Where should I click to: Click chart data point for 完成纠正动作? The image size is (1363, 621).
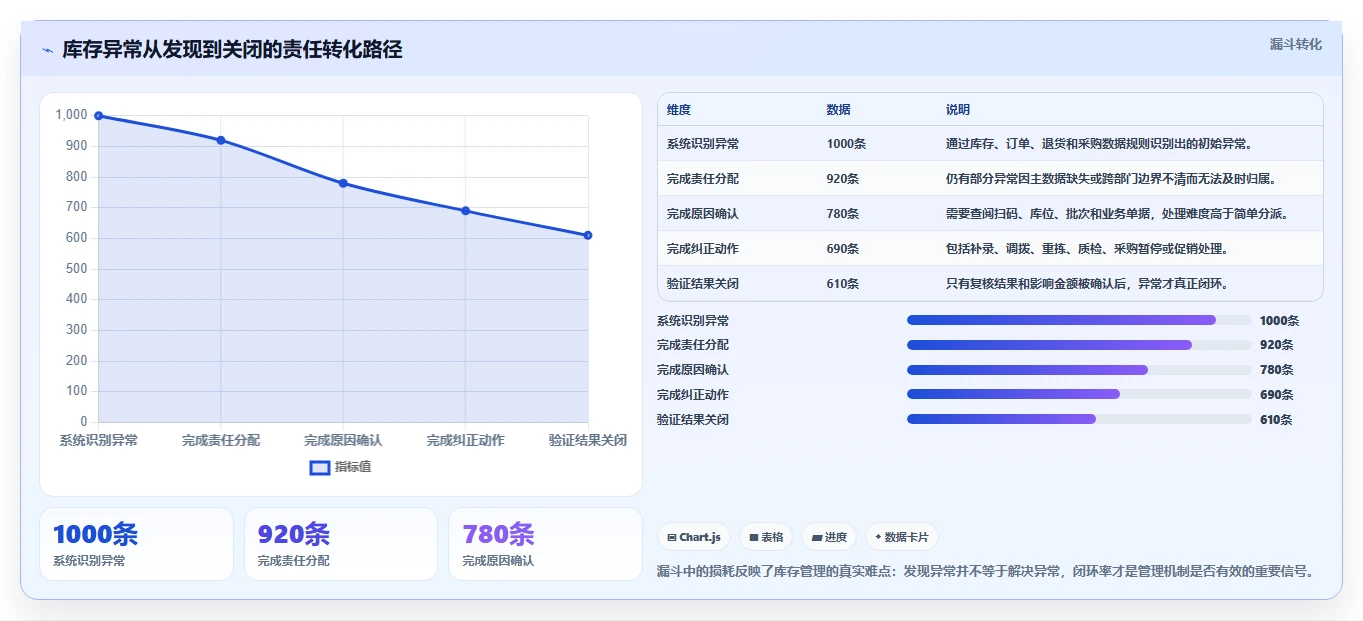(x=466, y=211)
